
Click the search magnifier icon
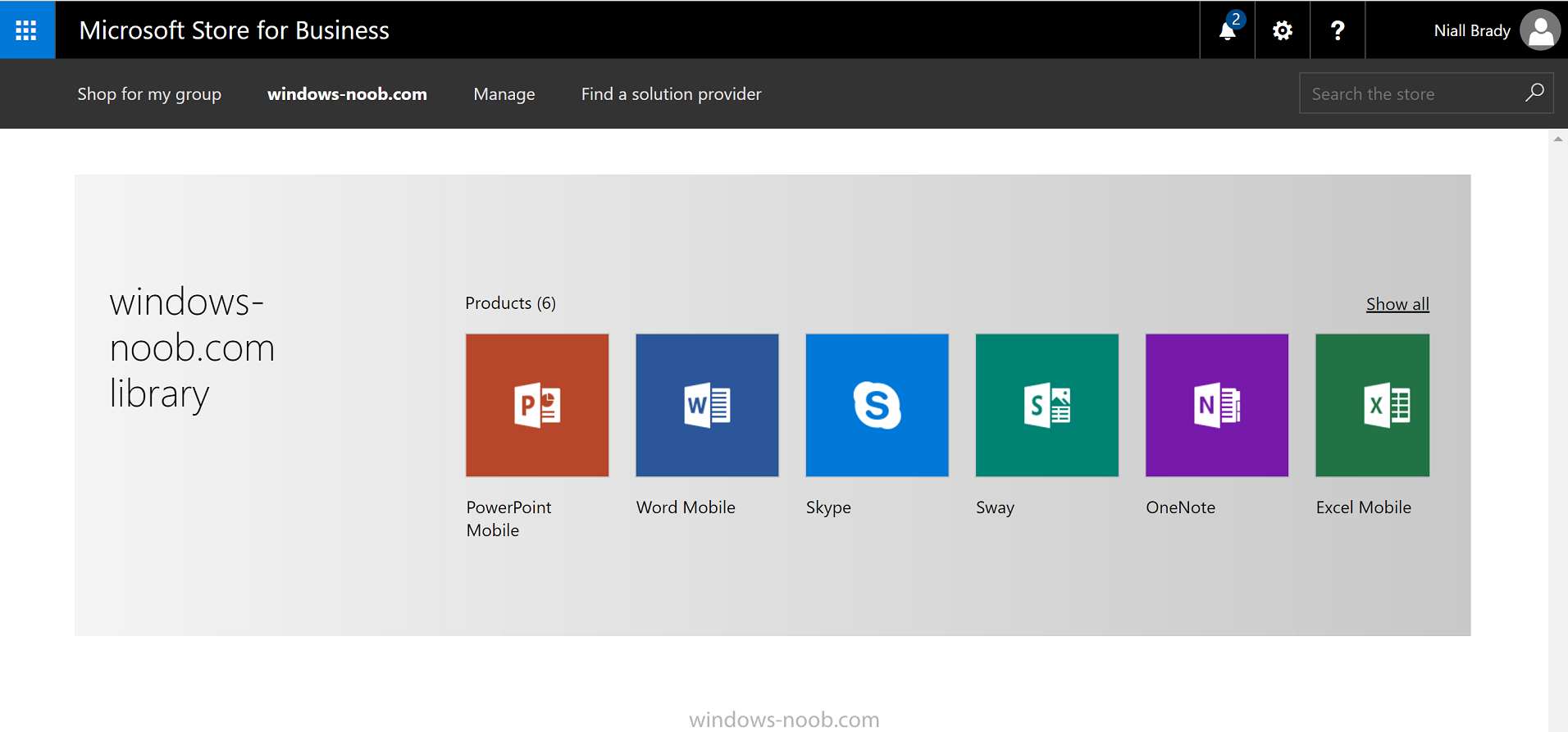1534,93
